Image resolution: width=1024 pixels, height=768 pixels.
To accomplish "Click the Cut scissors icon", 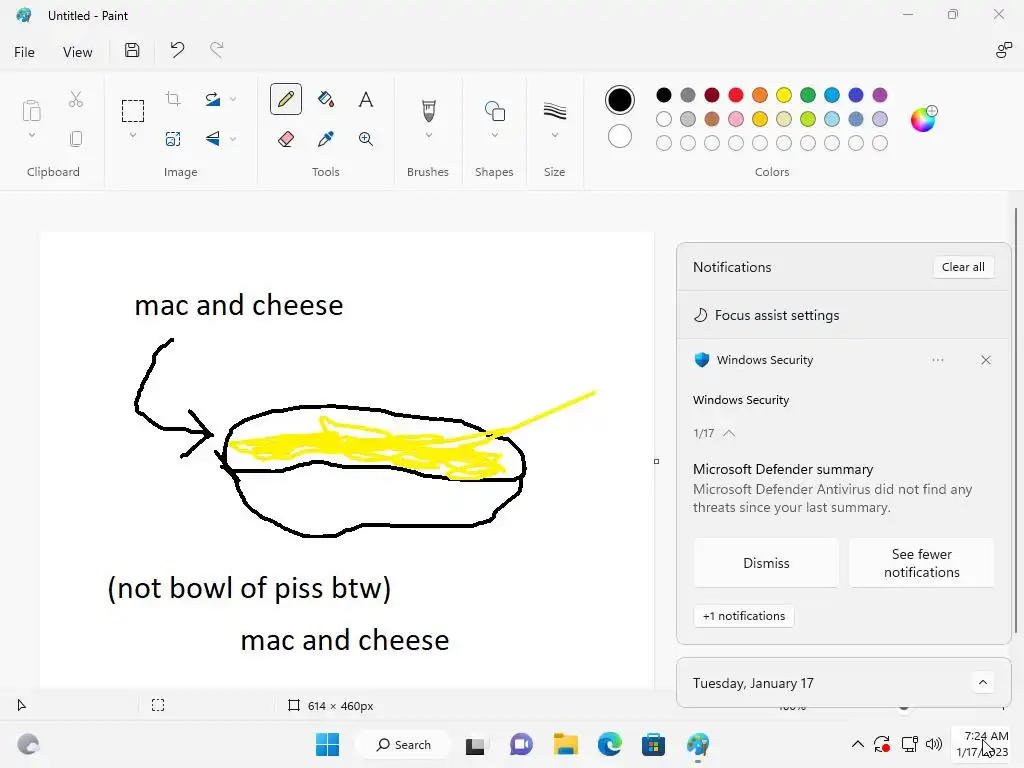I will pos(76,99).
